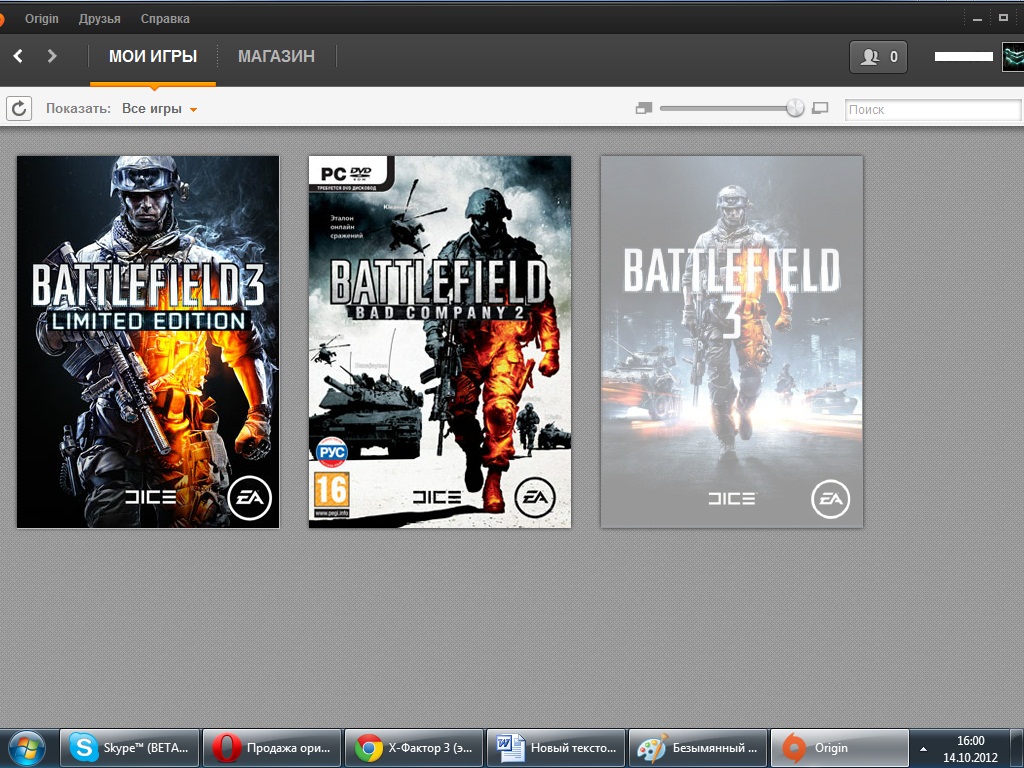
Task: Open the friends list button showing 0
Action: [878, 57]
